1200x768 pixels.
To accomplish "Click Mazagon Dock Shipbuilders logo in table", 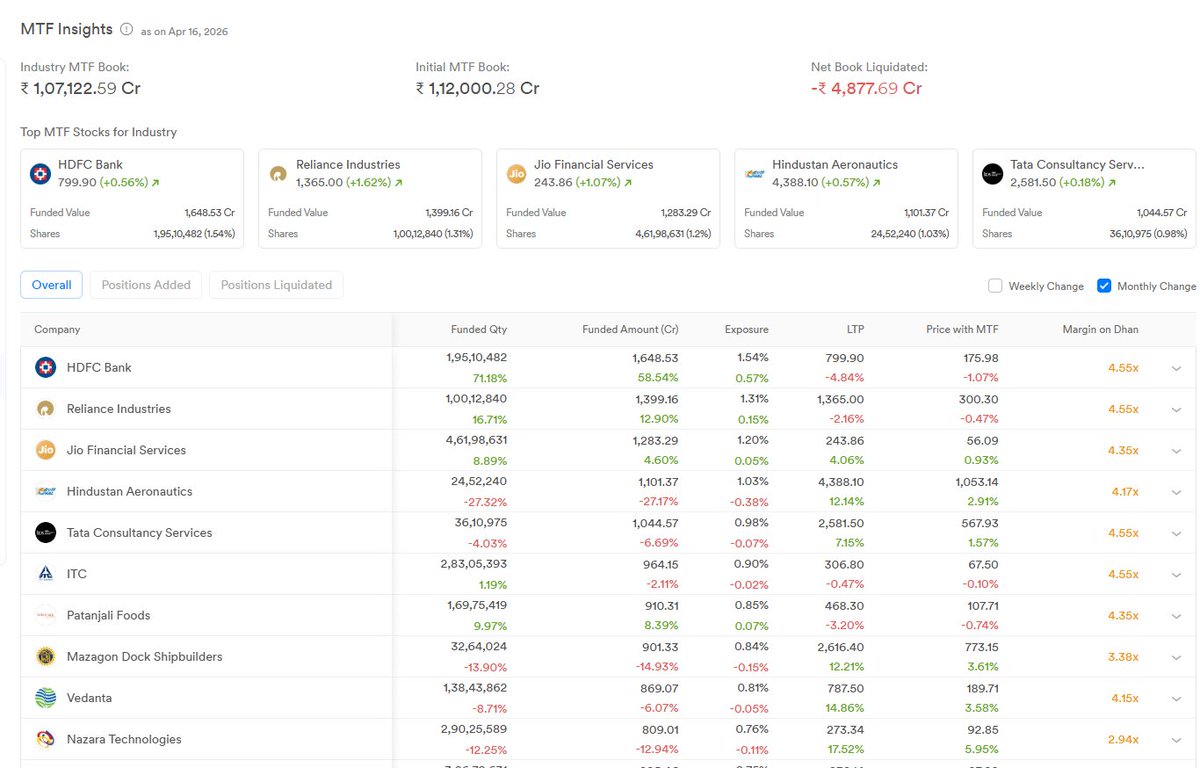I will (45, 656).
